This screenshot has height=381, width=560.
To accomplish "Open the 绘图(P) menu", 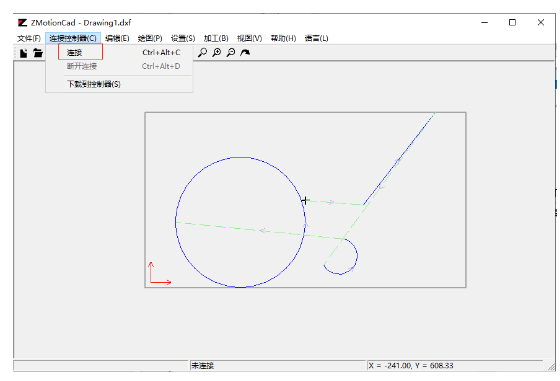I will point(150,38).
